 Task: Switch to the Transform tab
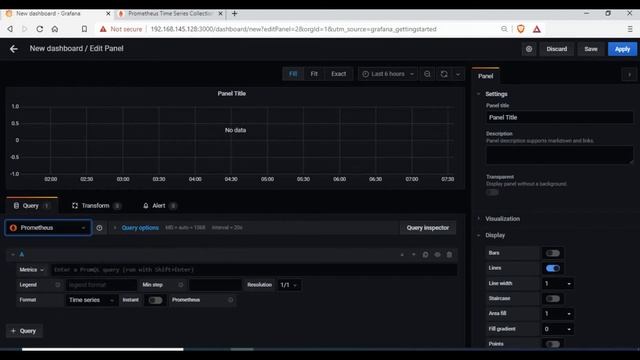tap(96, 206)
